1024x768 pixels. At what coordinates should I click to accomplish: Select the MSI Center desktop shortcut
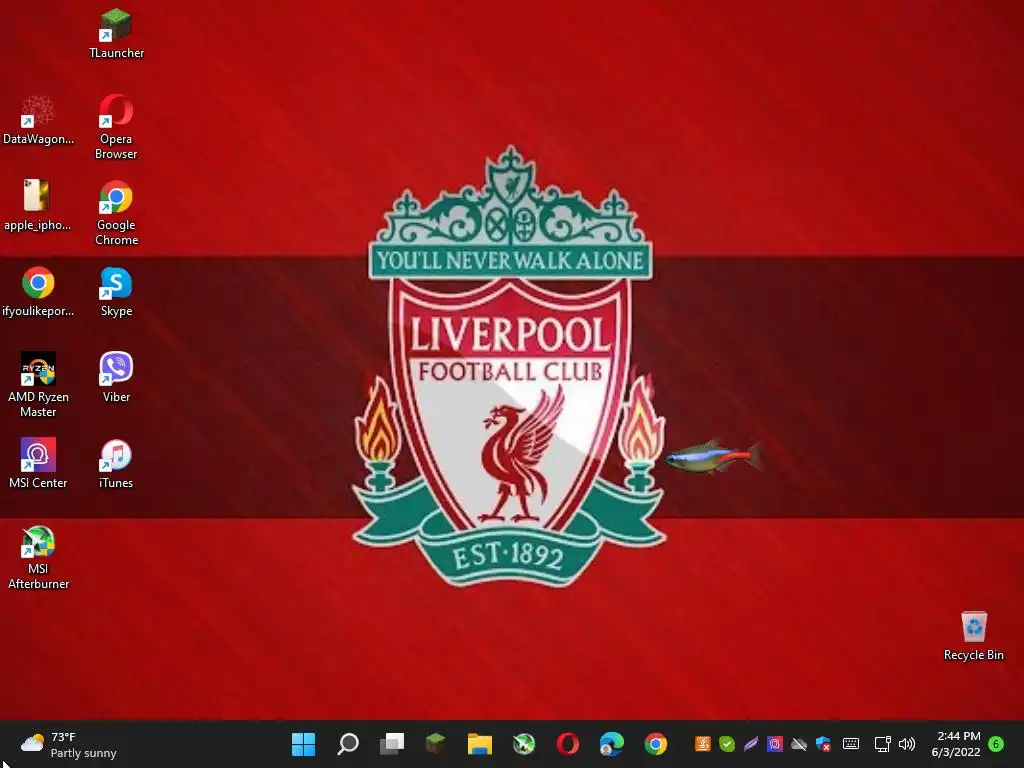coord(38,464)
